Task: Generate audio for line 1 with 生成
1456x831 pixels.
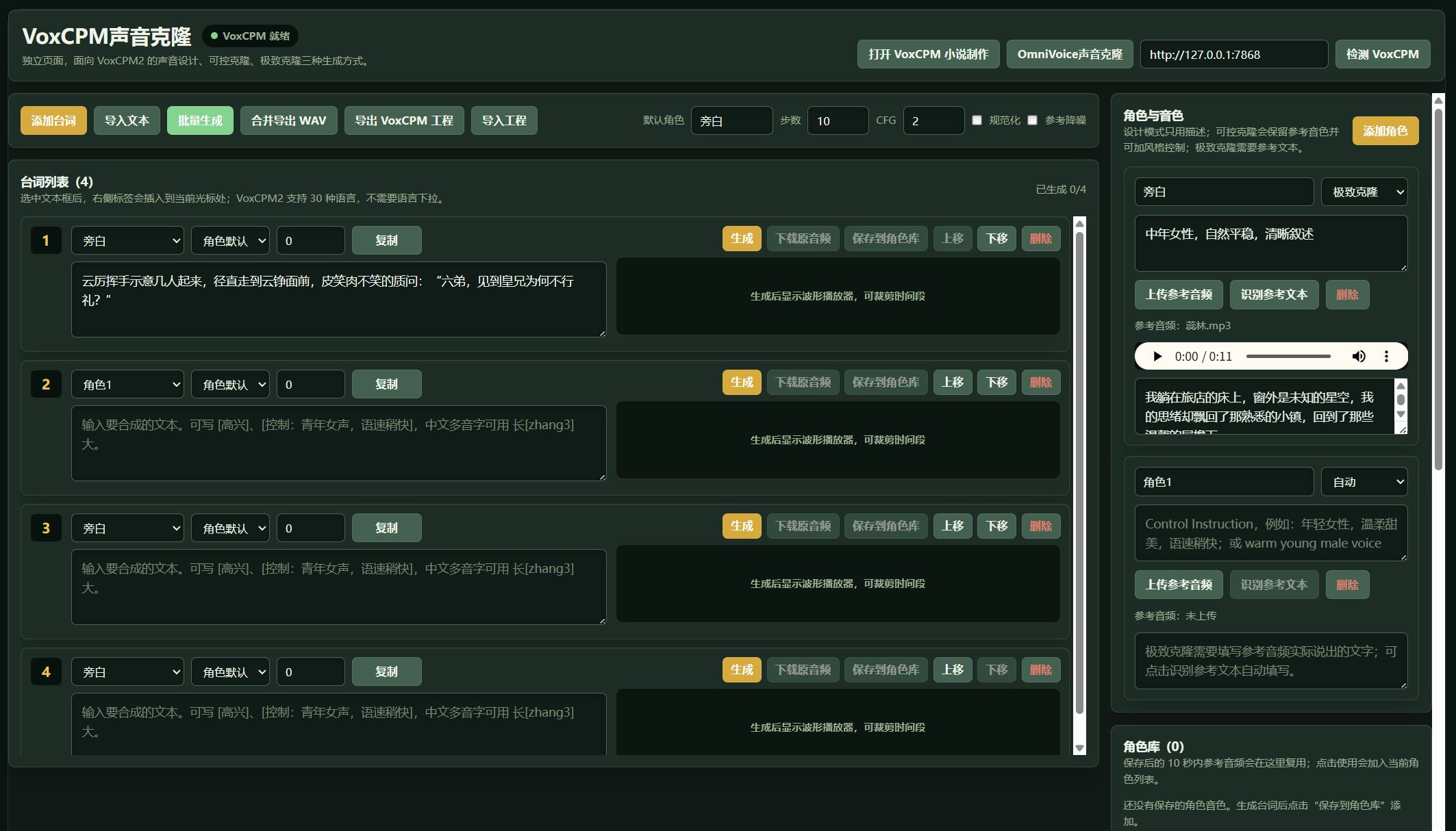Action: 741,238
